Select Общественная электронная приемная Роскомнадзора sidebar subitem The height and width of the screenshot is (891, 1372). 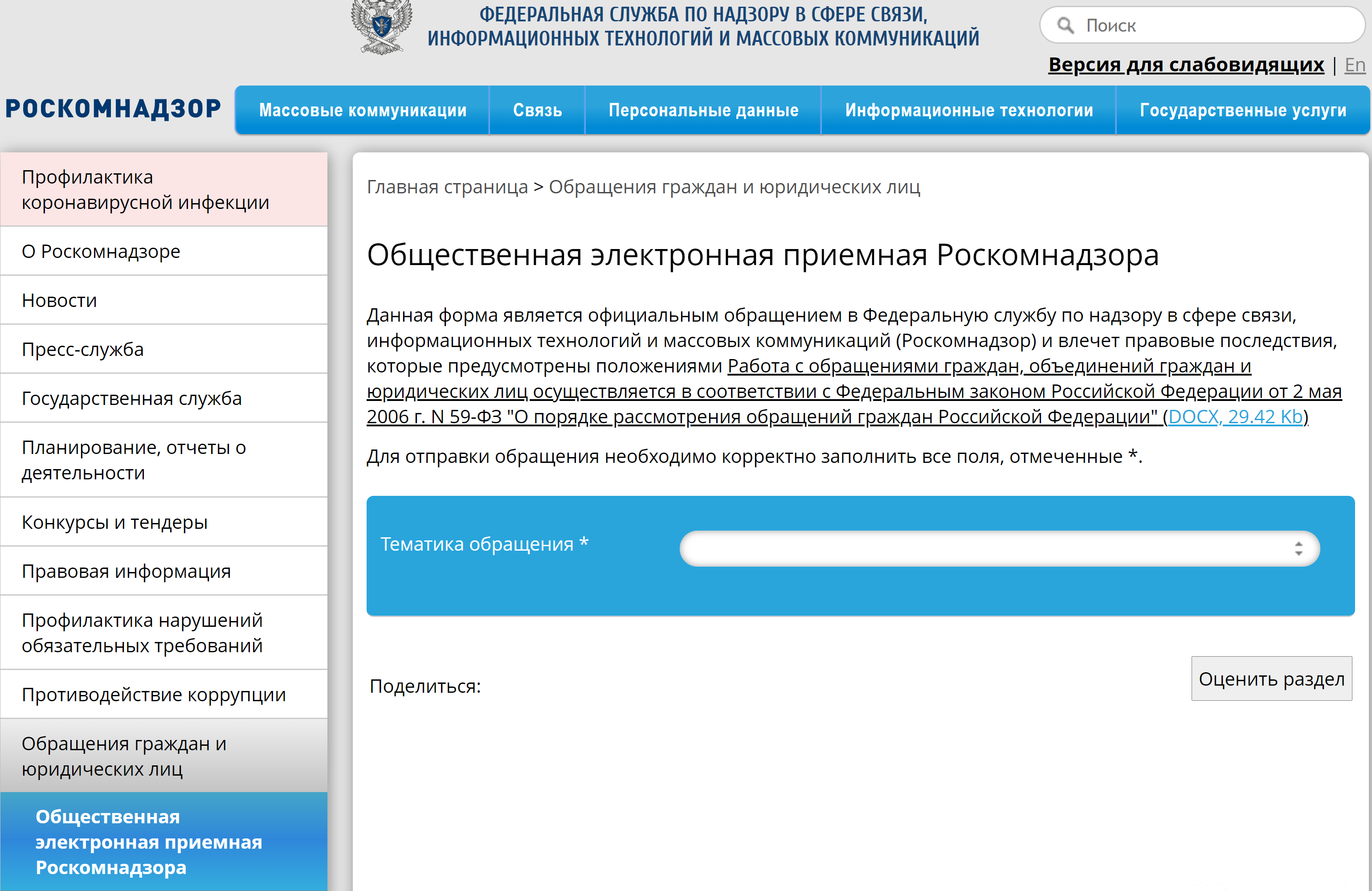[164, 842]
